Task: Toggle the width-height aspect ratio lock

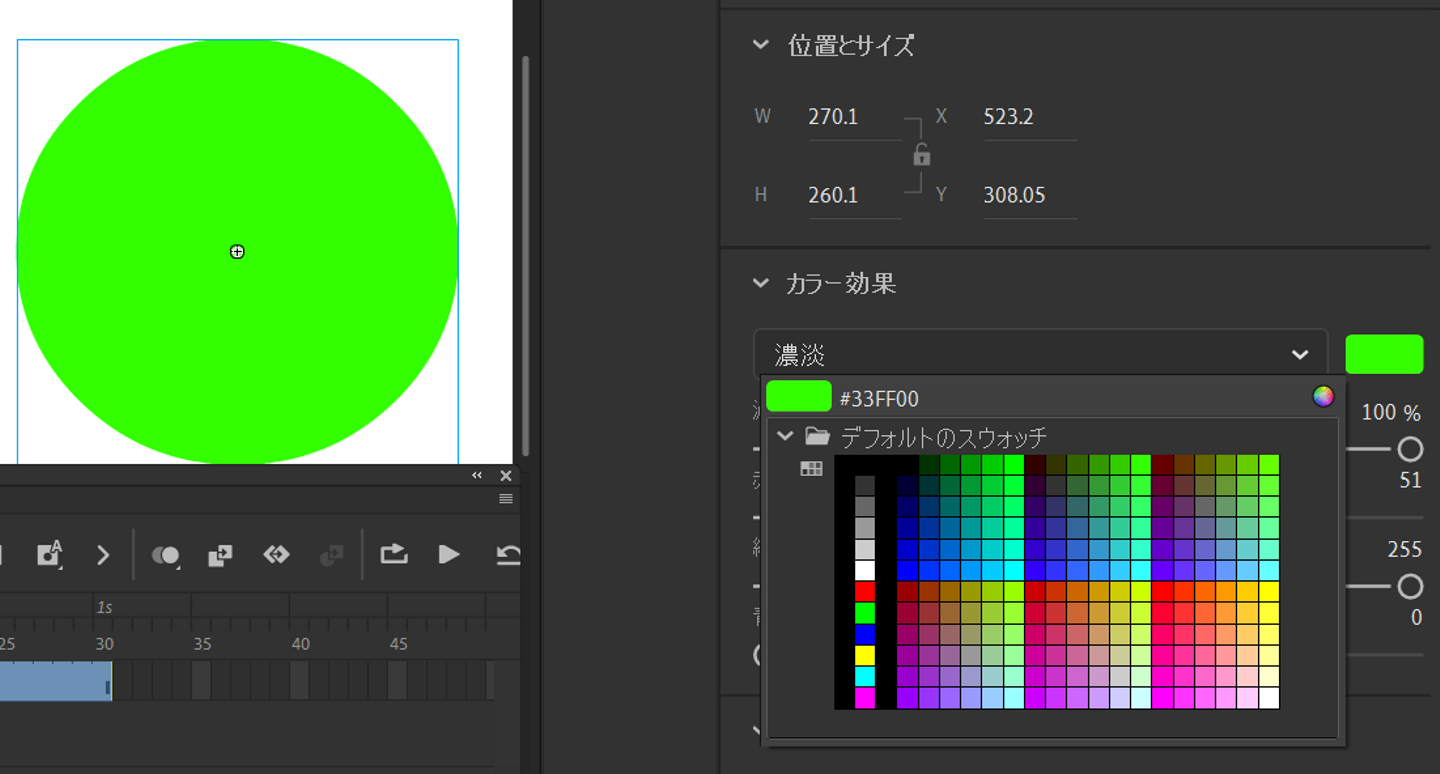Action: tap(921, 155)
